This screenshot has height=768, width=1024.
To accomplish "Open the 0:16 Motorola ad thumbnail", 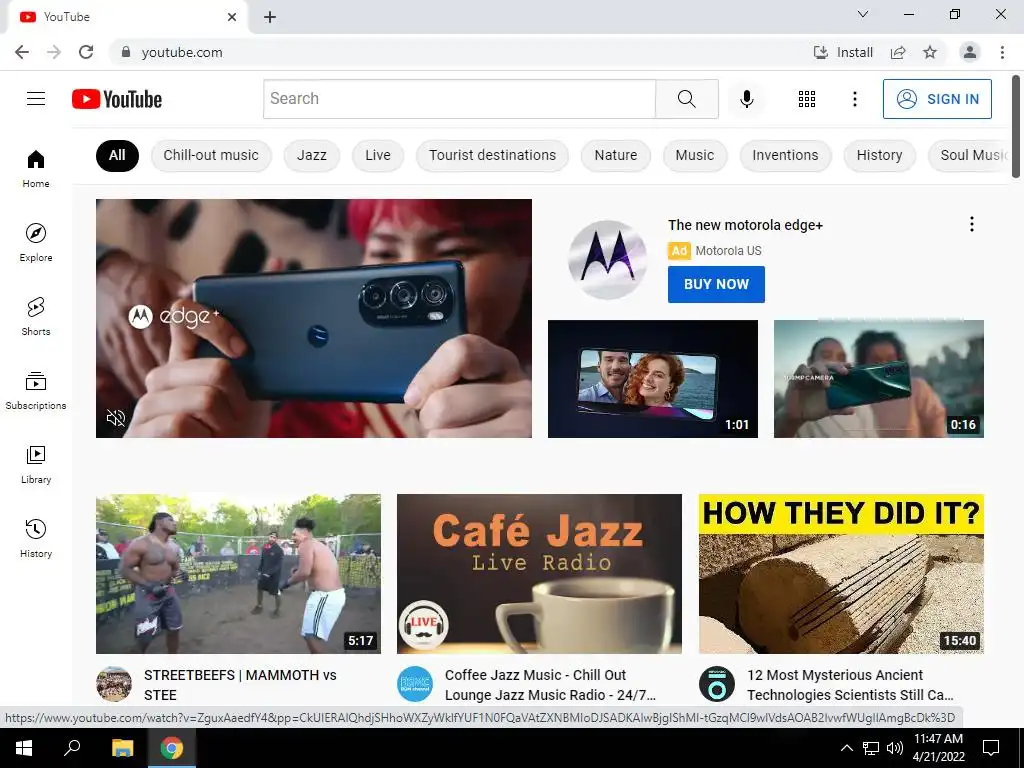I will [x=878, y=379].
